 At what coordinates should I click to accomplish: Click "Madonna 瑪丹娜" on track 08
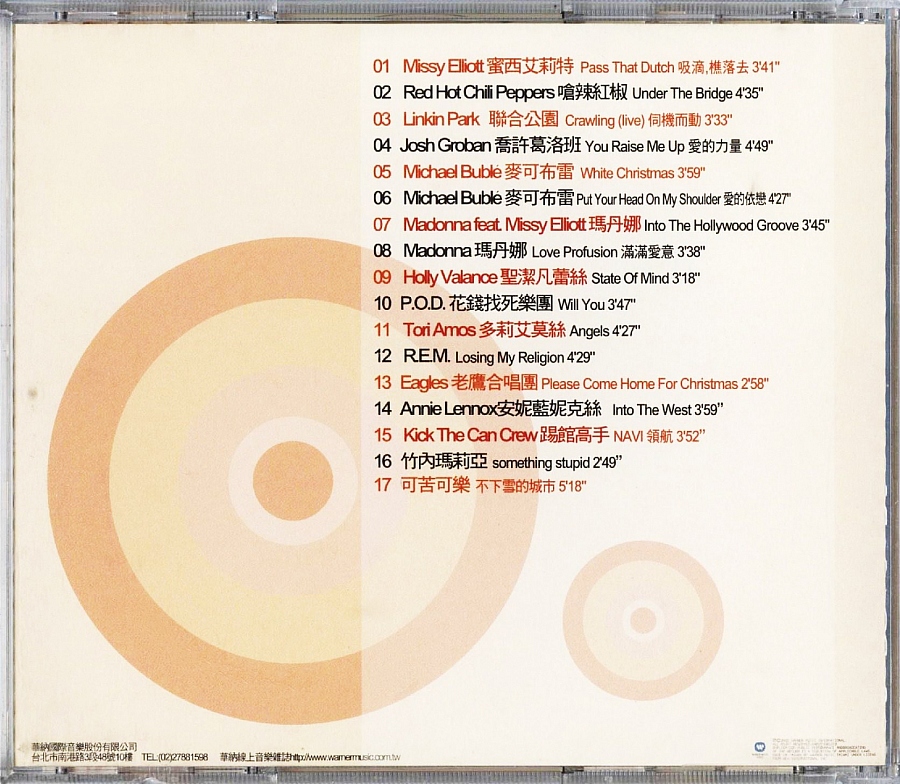[x=464, y=251]
